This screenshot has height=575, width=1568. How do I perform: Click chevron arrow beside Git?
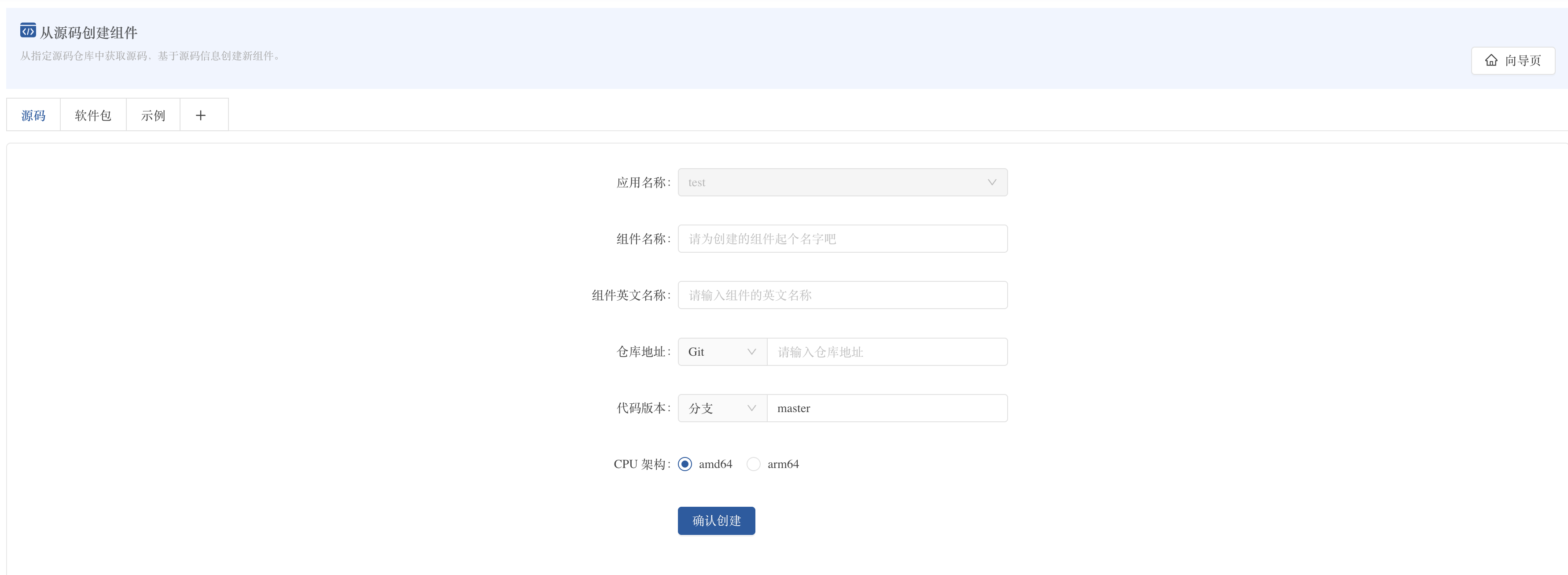751,352
